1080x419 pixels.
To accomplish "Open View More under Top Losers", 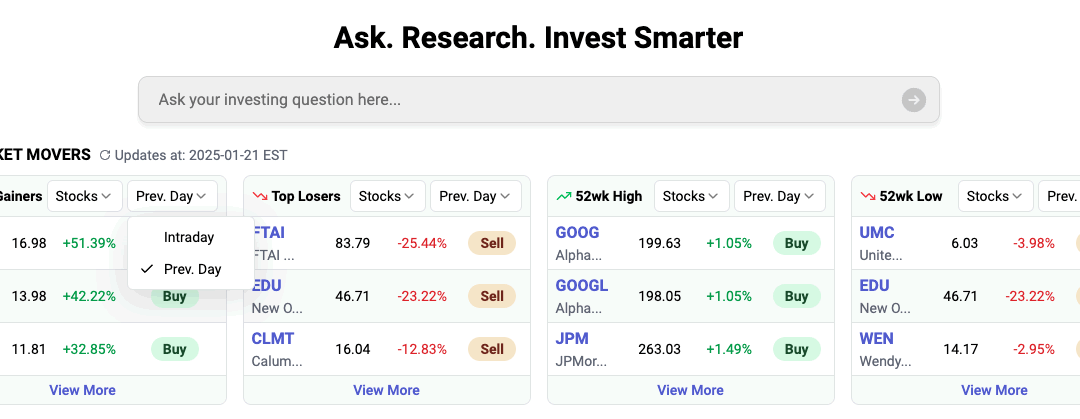I will pyautogui.click(x=387, y=390).
